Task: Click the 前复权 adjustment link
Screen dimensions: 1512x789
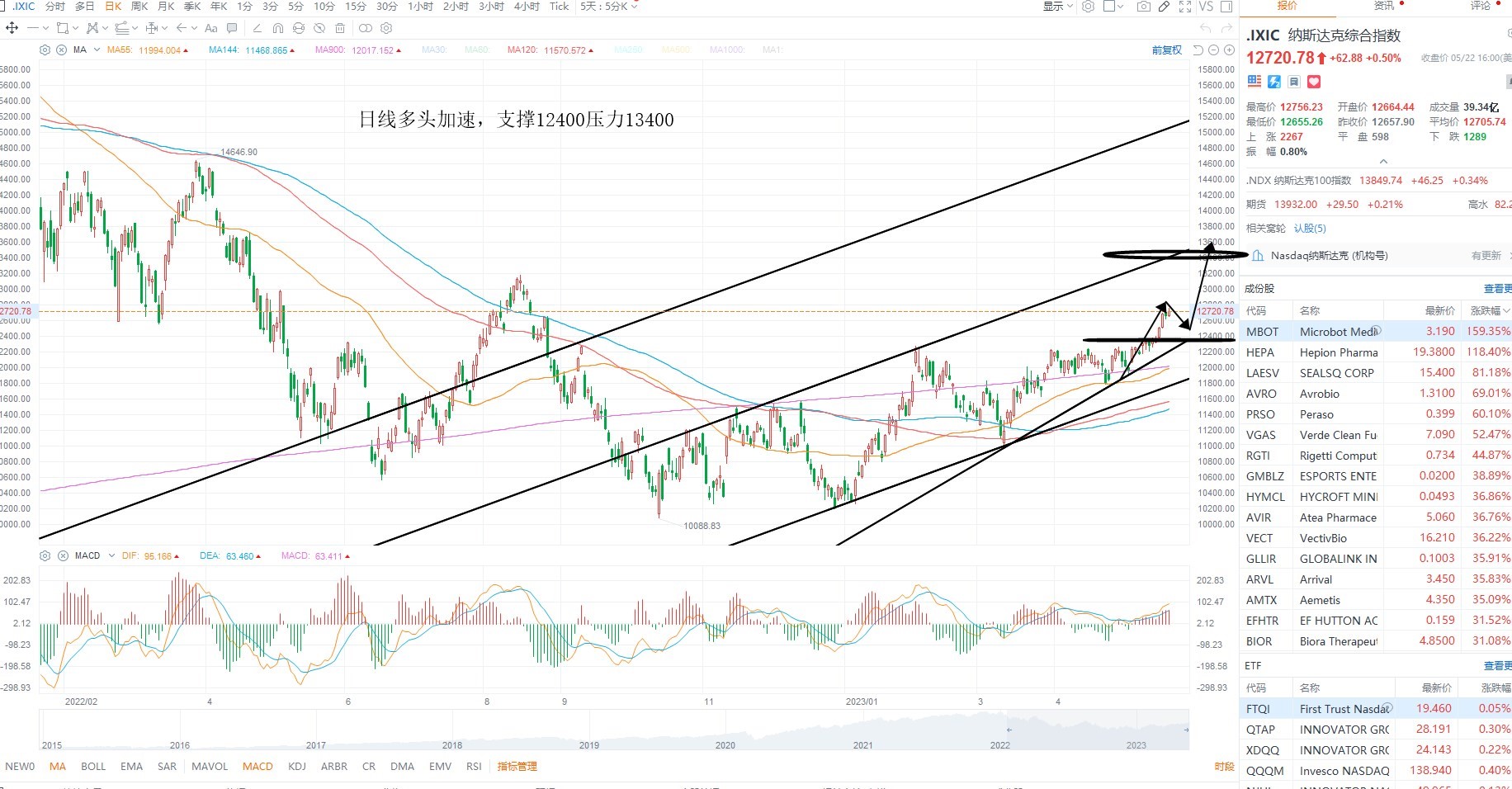Action: (x=1166, y=50)
